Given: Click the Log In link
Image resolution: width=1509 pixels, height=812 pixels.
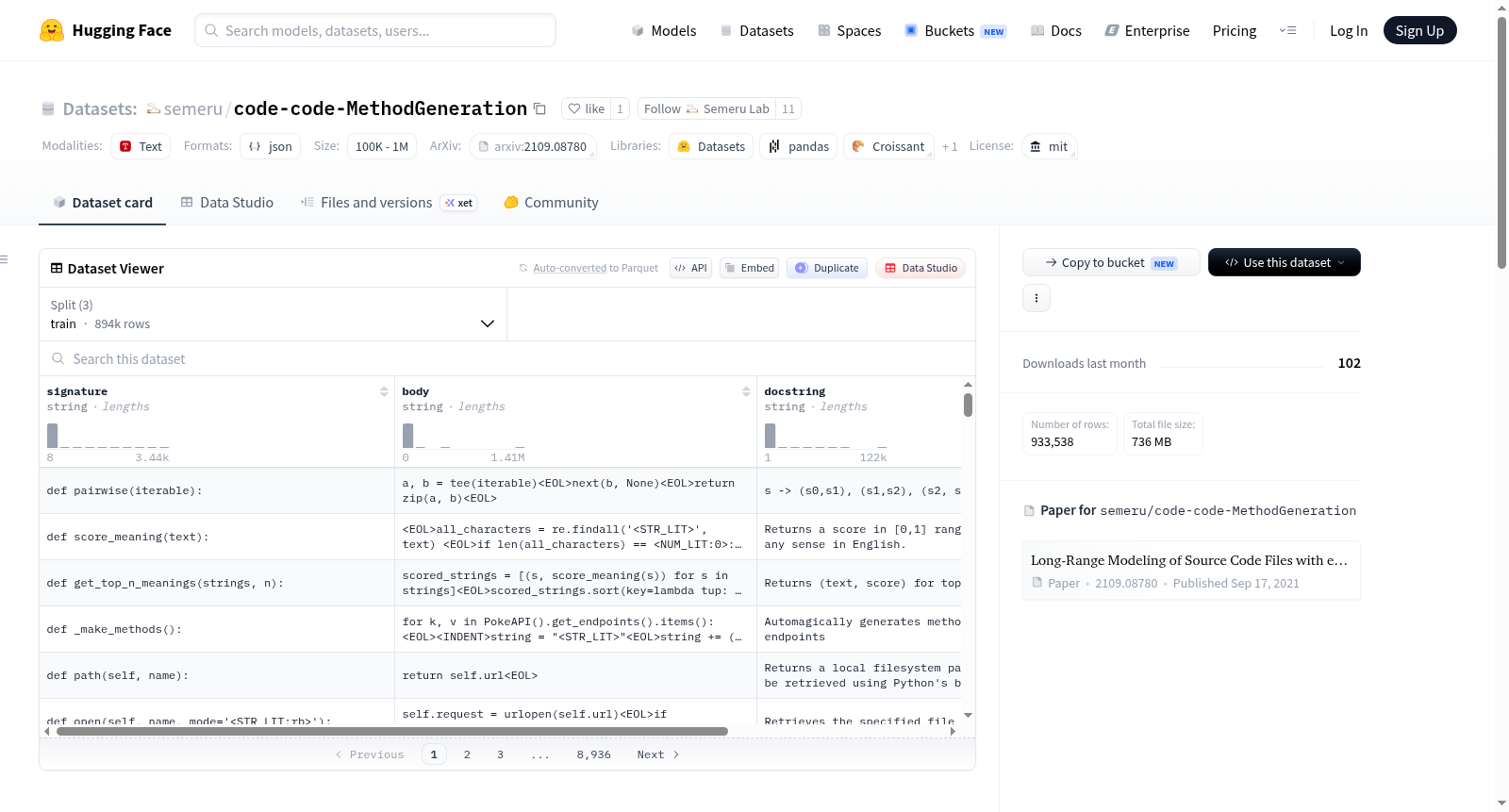Looking at the screenshot, I should tap(1349, 30).
